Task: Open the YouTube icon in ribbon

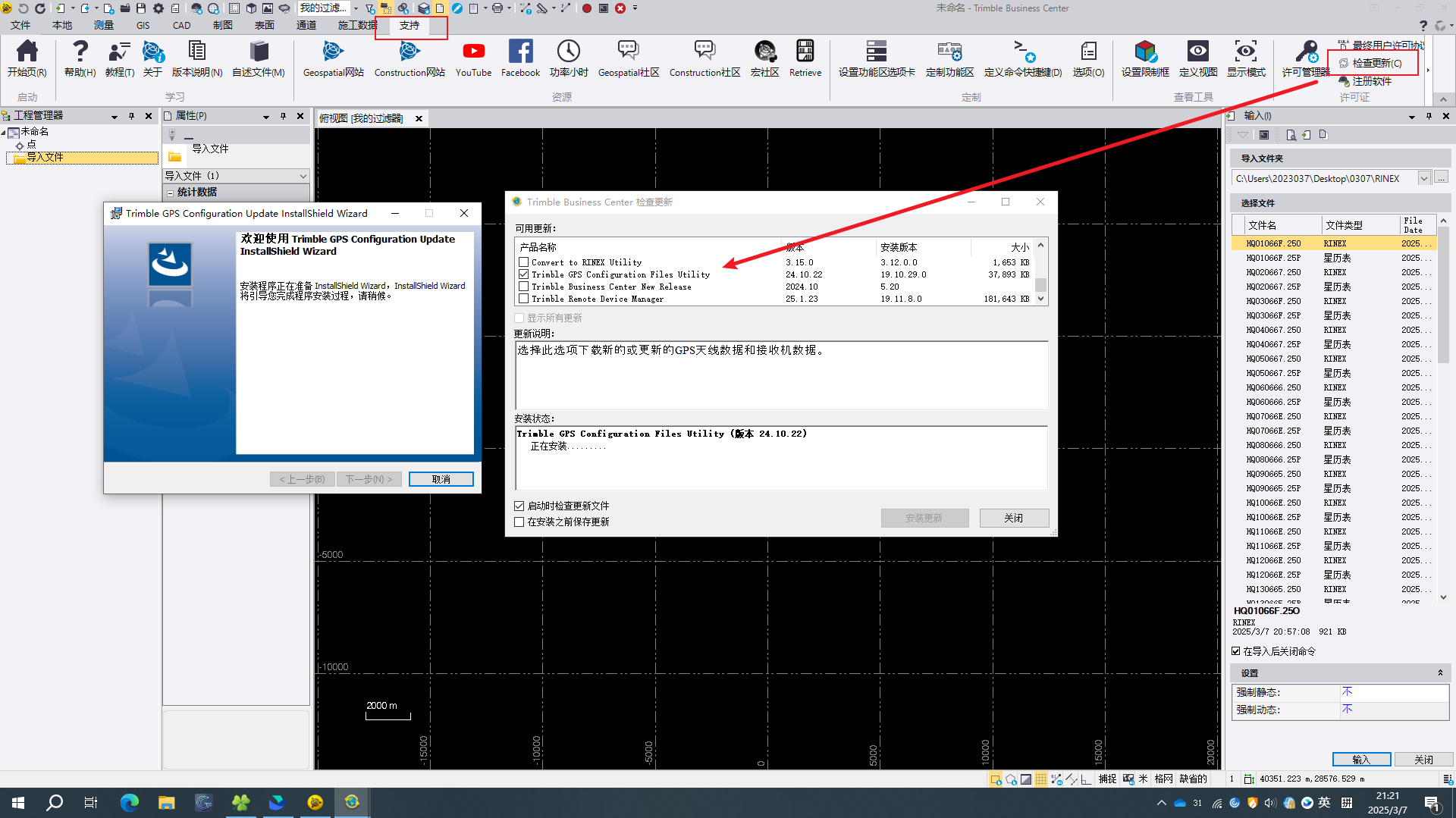Action: [473, 58]
